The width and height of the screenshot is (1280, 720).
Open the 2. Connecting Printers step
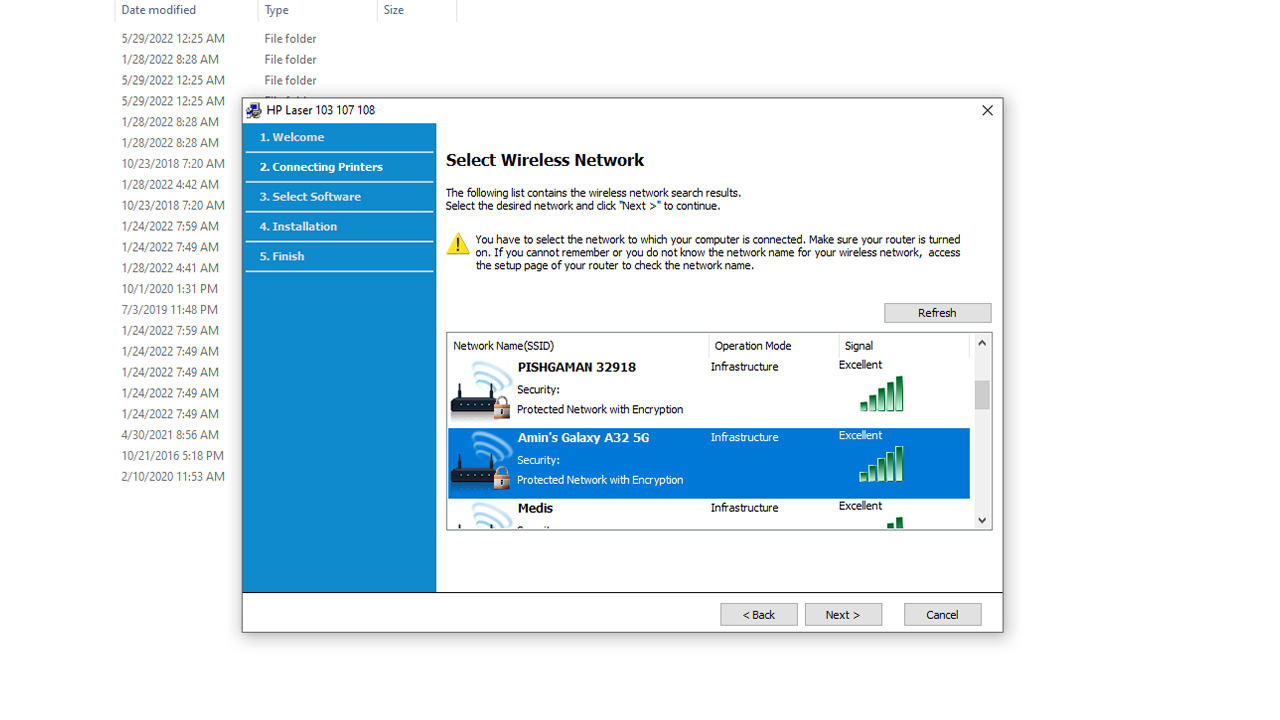tap(339, 167)
